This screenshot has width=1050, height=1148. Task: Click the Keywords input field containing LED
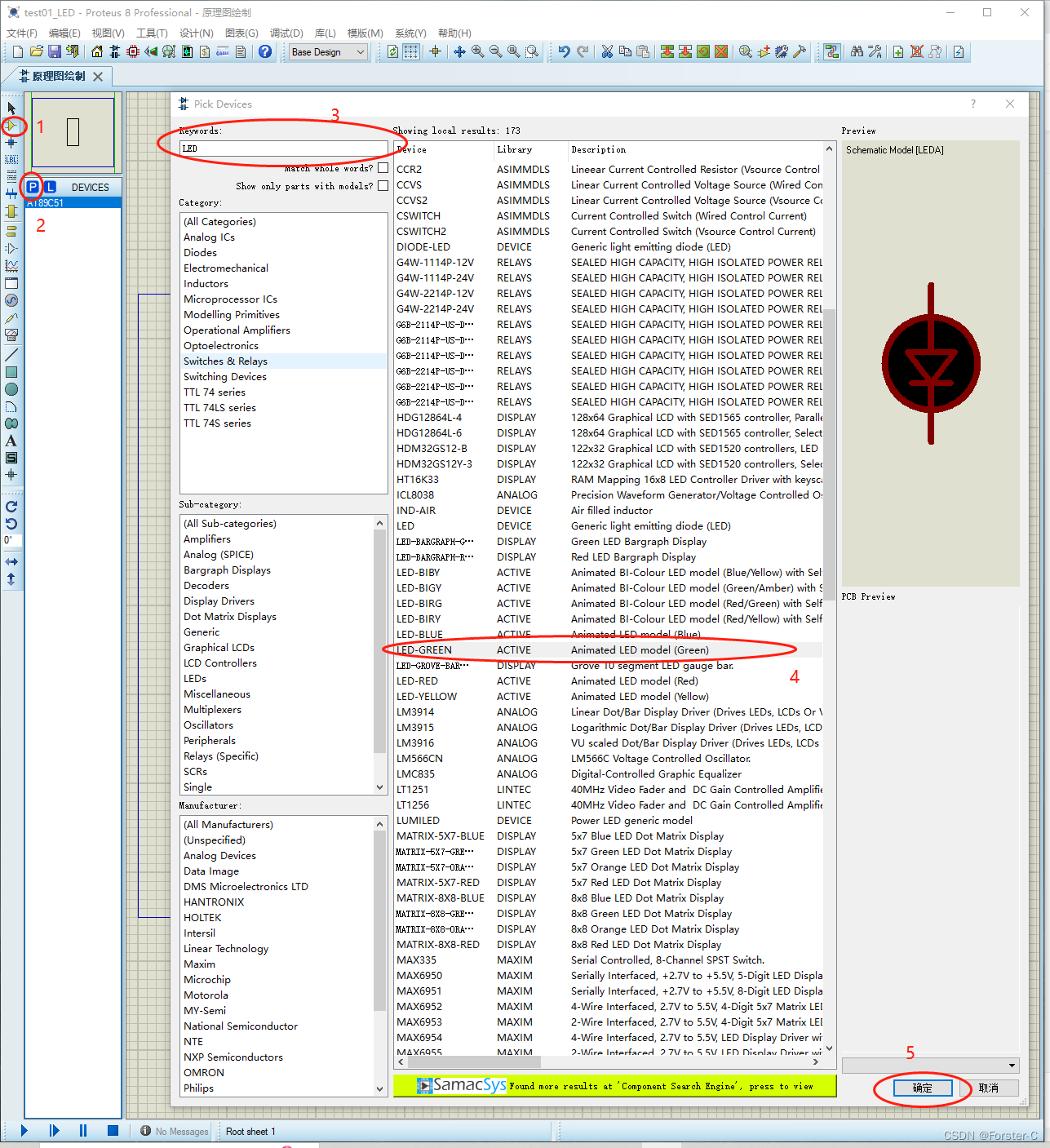[x=283, y=148]
